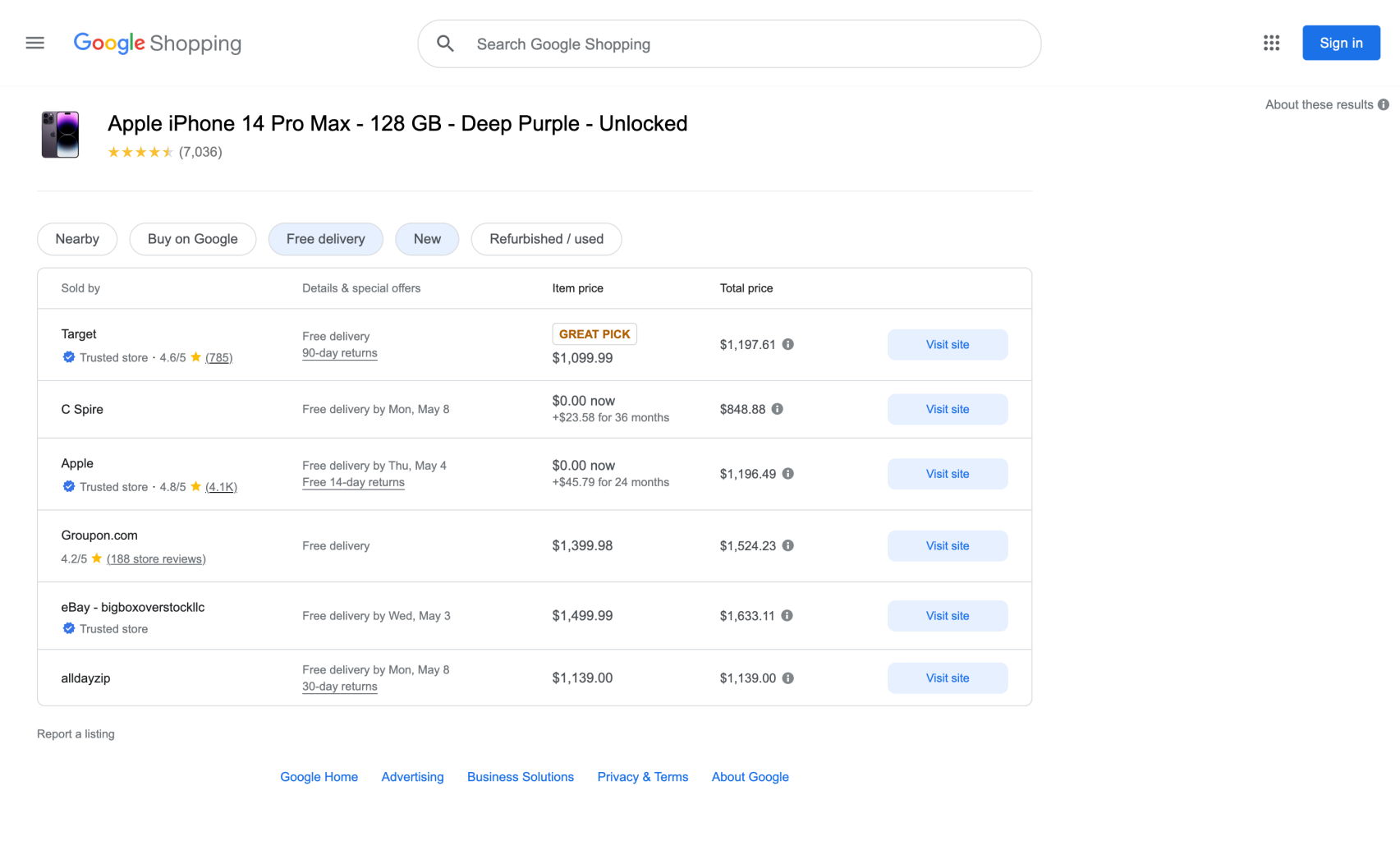Show info for Apple total $1,196.49
Viewport: 1400px width, 841px height.
click(787, 474)
